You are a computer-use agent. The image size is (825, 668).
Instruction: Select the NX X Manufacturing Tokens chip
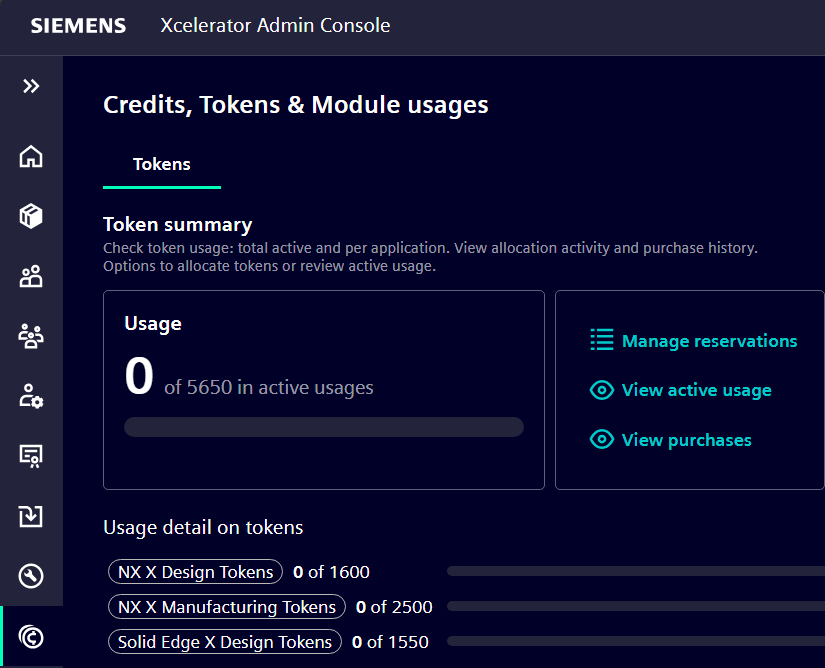tap(227, 607)
